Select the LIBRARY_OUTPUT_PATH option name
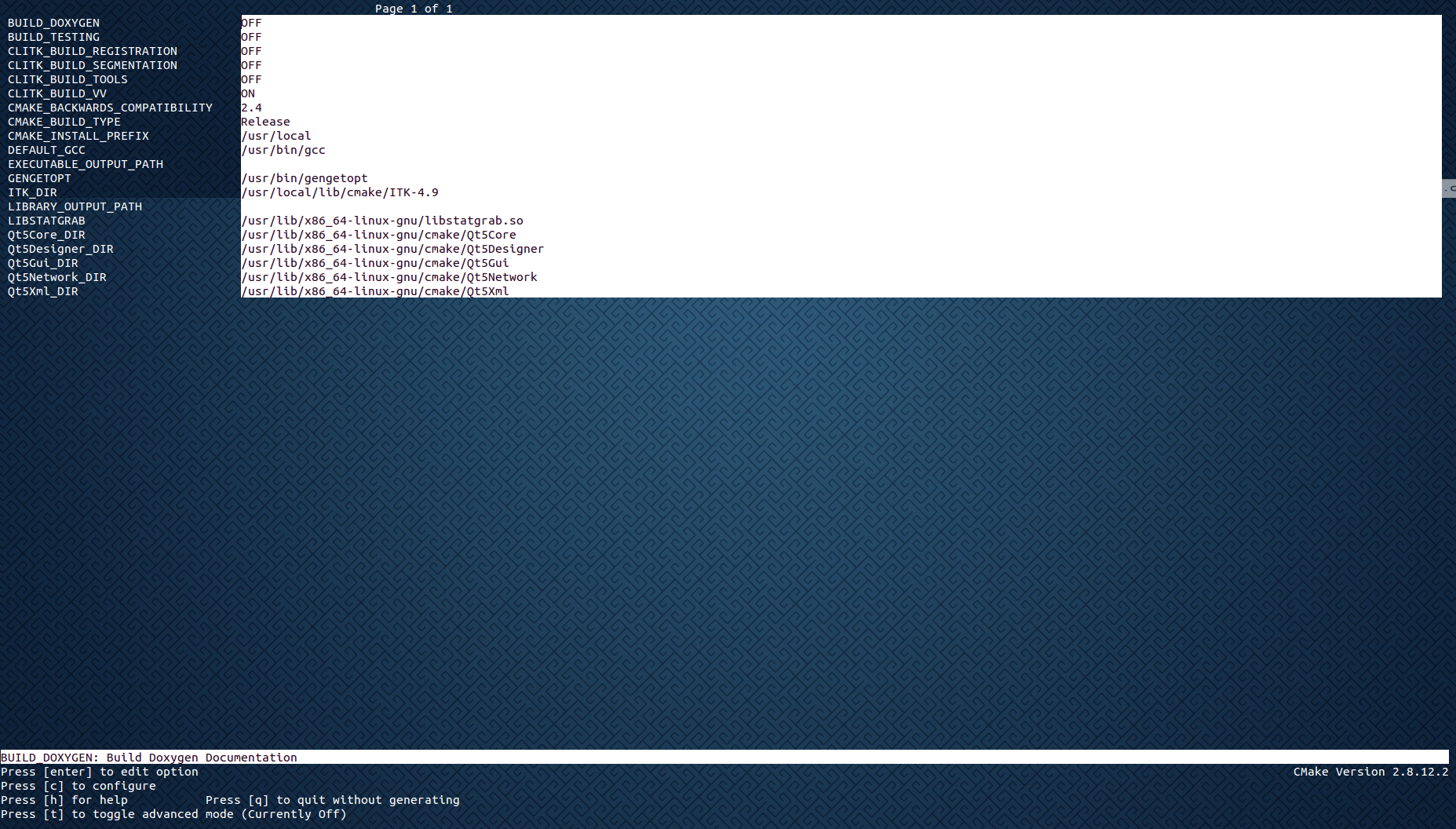1456x829 pixels. point(75,206)
